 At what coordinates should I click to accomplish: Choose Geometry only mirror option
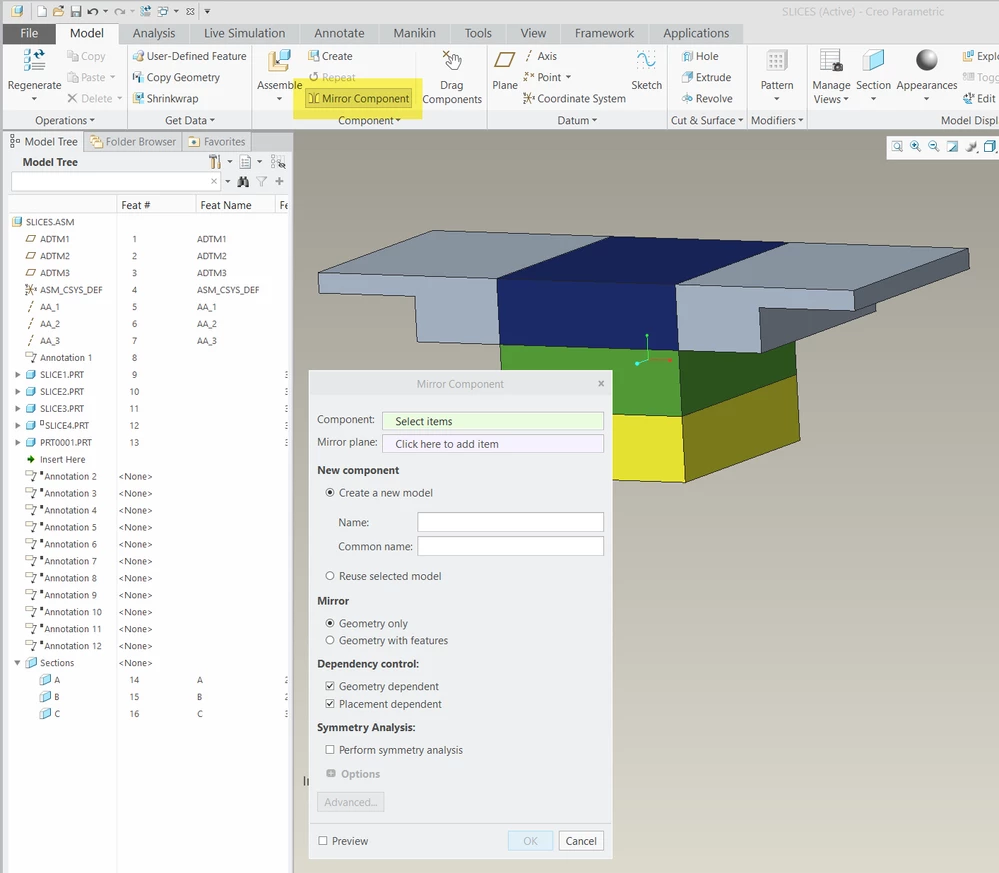tap(329, 623)
